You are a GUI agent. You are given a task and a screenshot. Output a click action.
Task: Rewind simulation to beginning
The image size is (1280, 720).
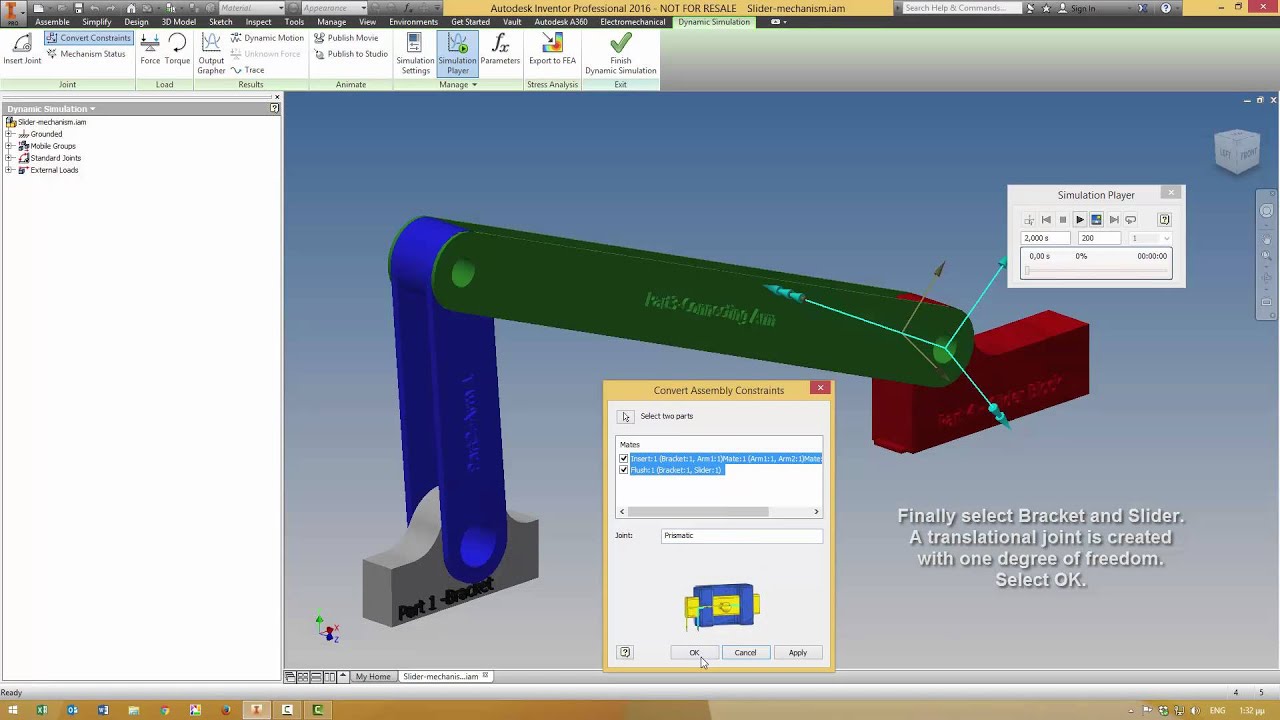(x=1046, y=220)
